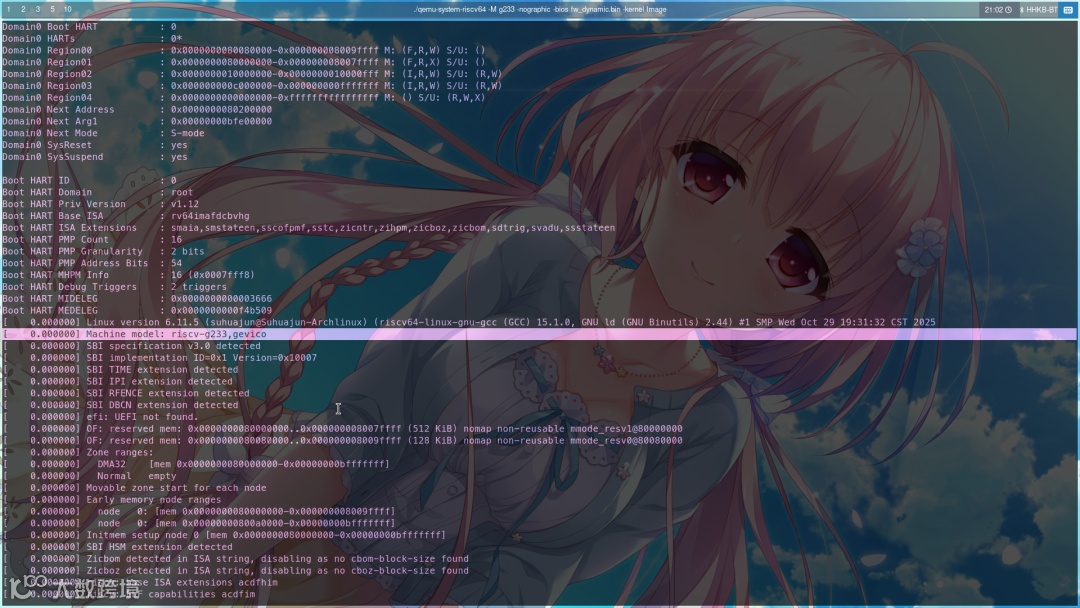Screen dimensions: 1080x608
Task: Click the 21:02 clock module
Action: (x=997, y=10)
